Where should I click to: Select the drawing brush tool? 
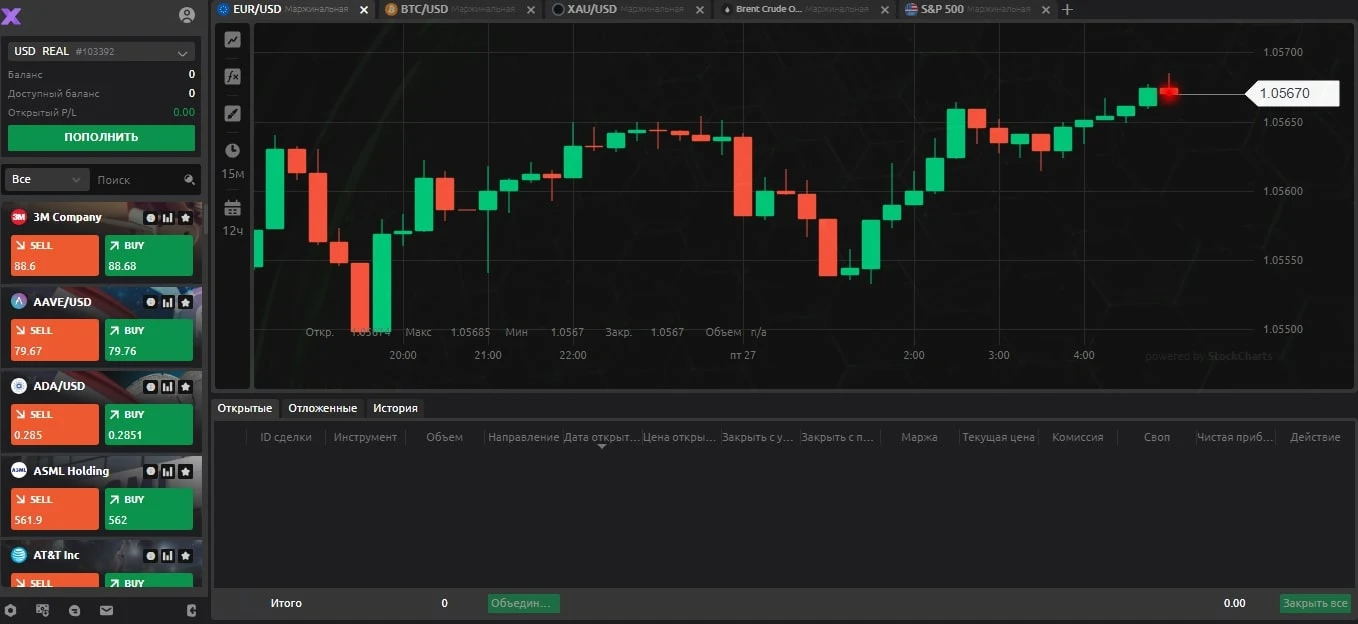(x=232, y=113)
